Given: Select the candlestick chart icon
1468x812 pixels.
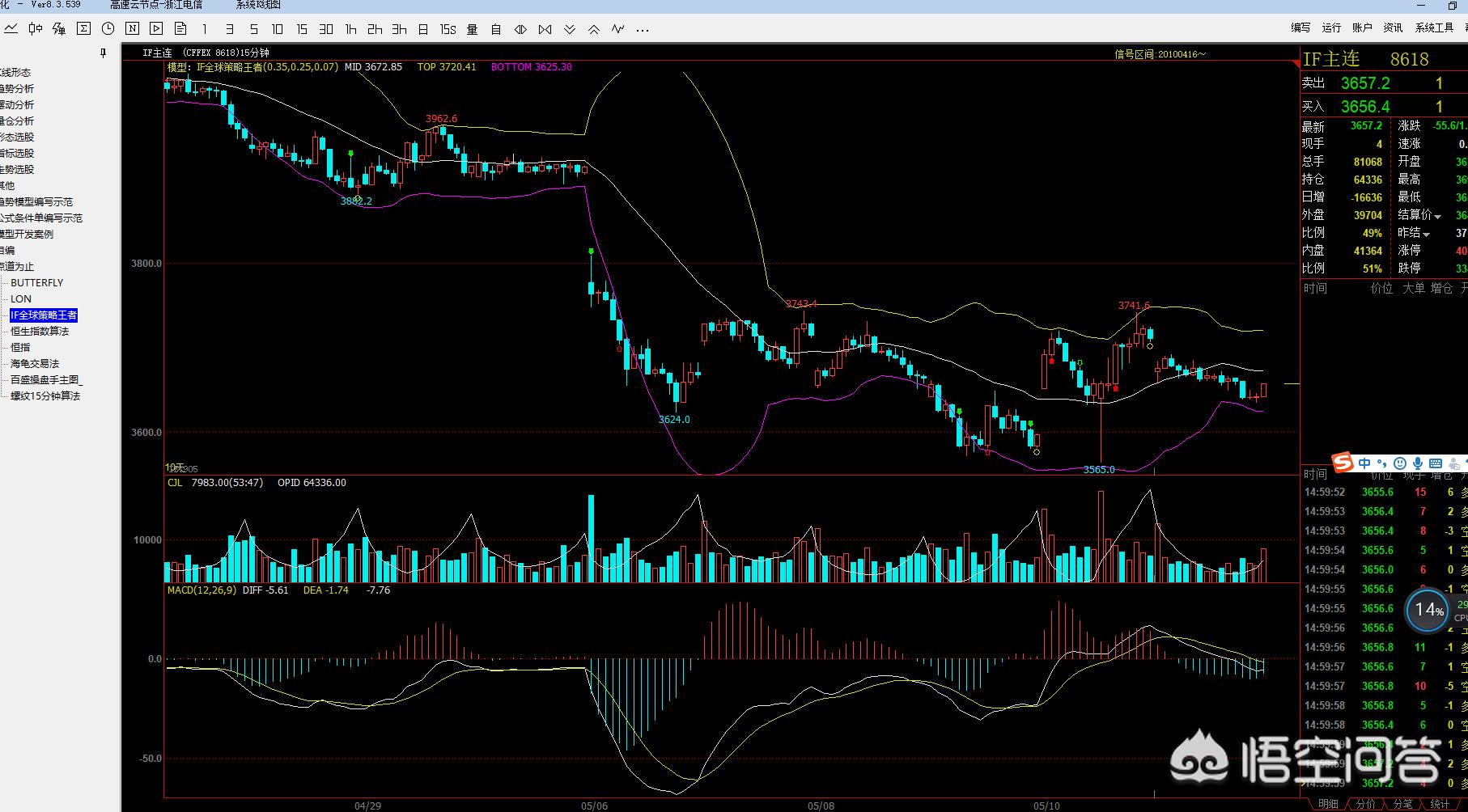Looking at the screenshot, I should (36, 29).
